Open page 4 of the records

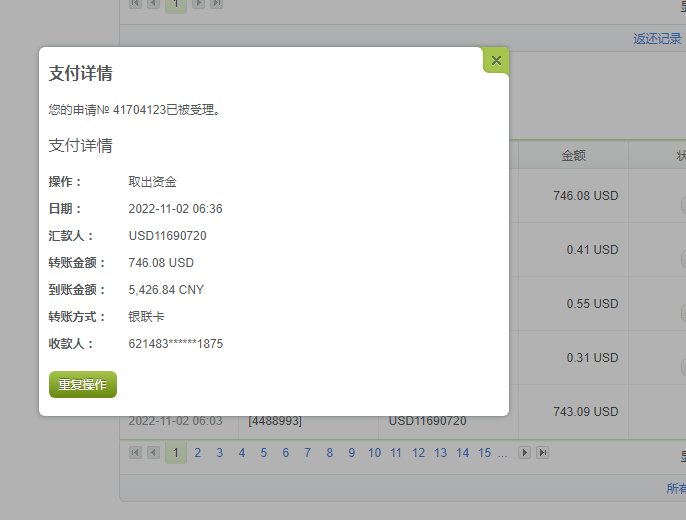click(x=242, y=453)
